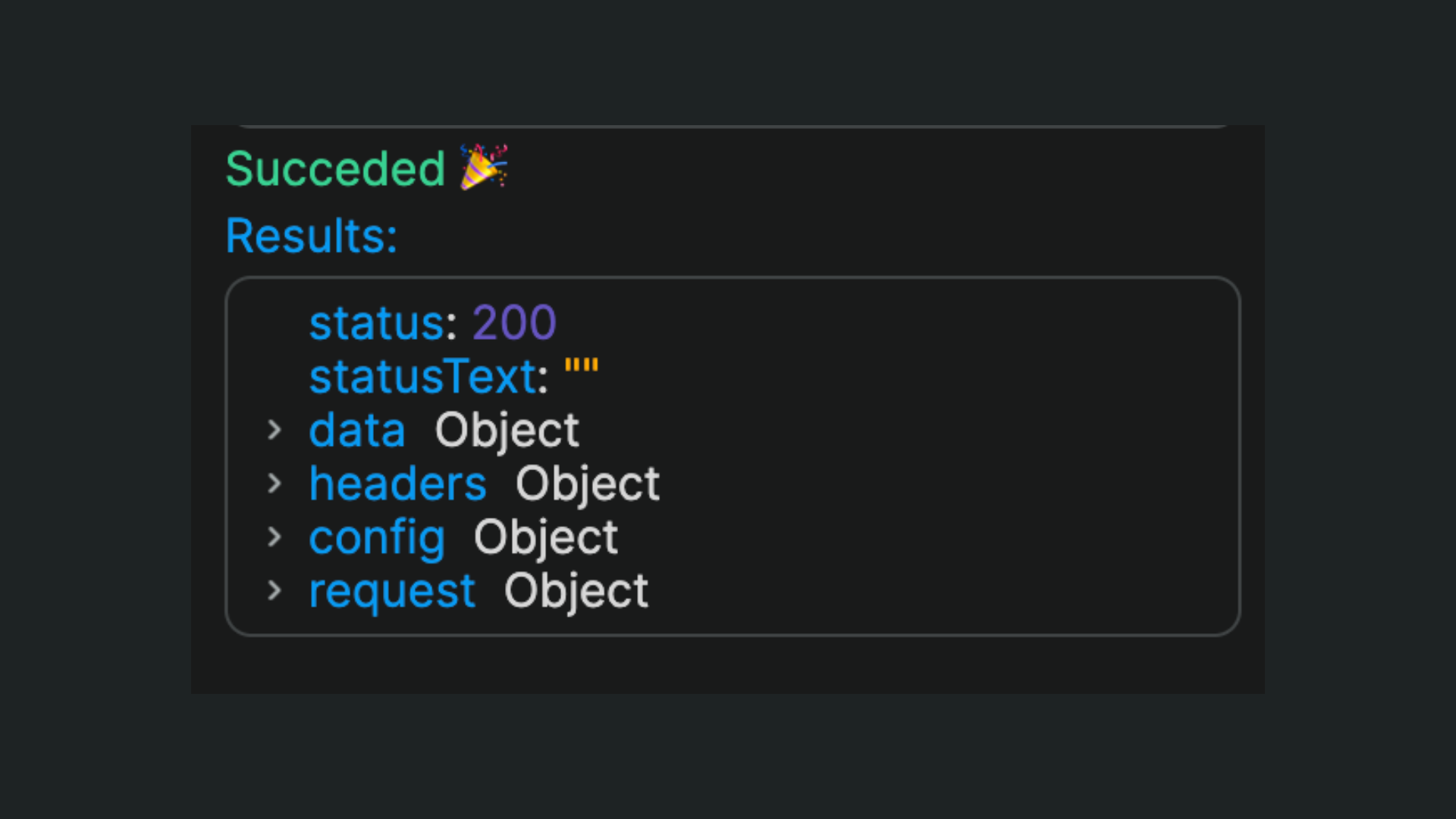Viewport: 1456px width, 819px height.
Task: Click the Object text next to data
Action: tap(507, 430)
